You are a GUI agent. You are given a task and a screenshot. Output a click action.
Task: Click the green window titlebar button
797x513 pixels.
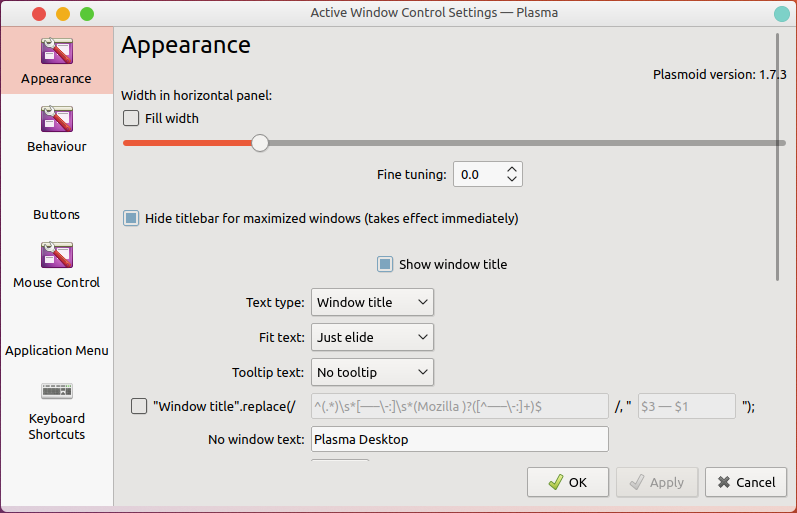(x=87, y=14)
